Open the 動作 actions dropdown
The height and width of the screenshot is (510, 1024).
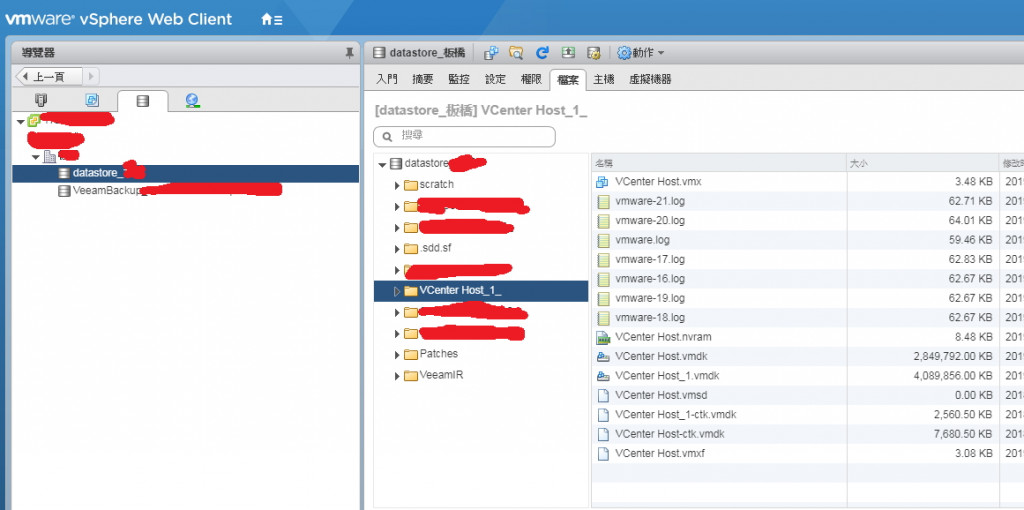[641, 53]
